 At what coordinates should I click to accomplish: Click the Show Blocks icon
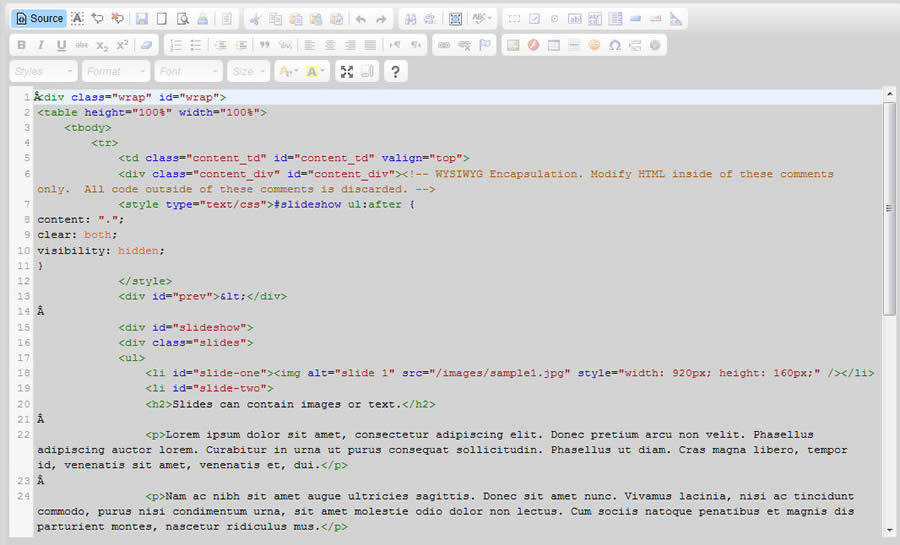(368, 72)
